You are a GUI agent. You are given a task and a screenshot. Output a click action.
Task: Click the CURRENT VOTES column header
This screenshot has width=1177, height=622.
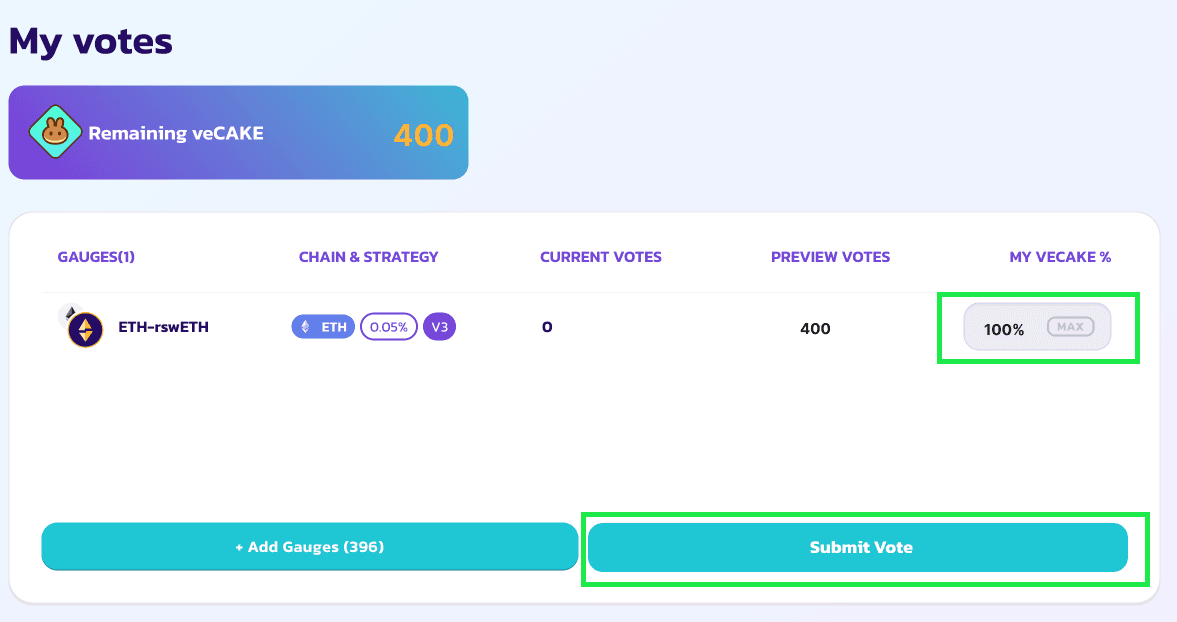[x=601, y=257]
